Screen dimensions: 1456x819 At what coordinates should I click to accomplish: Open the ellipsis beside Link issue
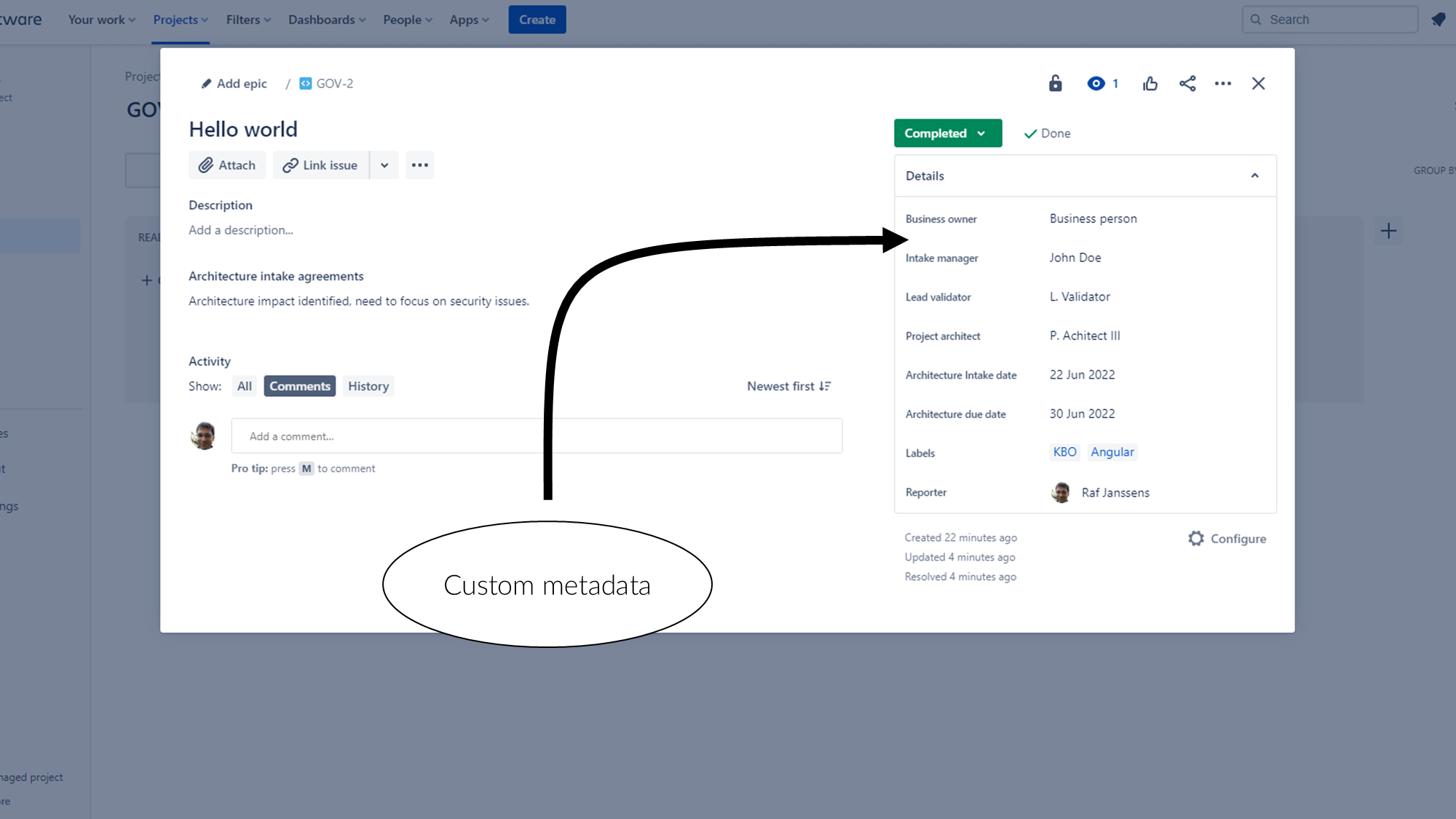[420, 165]
